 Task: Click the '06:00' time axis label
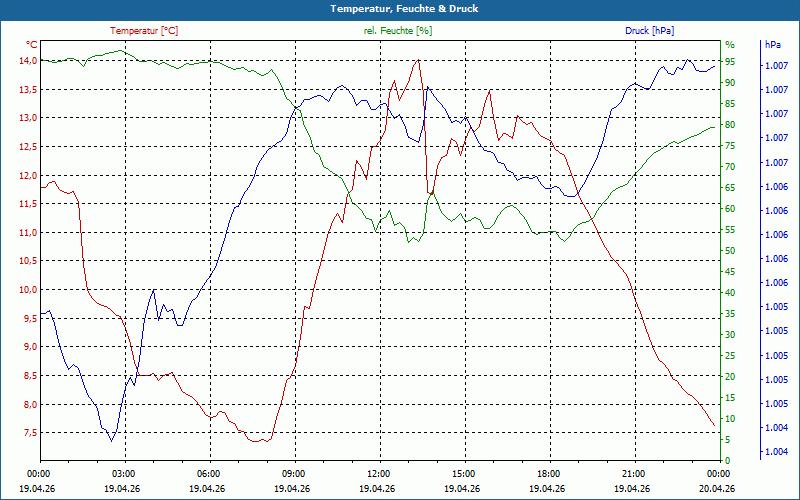coord(208,473)
